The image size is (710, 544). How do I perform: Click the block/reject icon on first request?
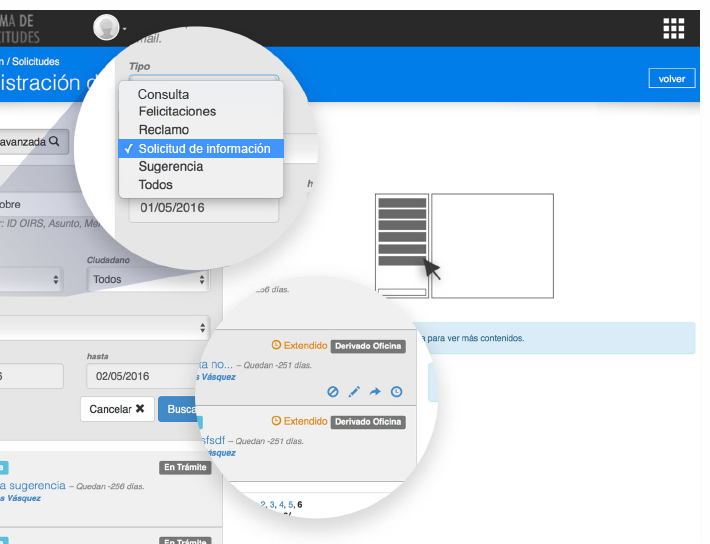pos(333,392)
